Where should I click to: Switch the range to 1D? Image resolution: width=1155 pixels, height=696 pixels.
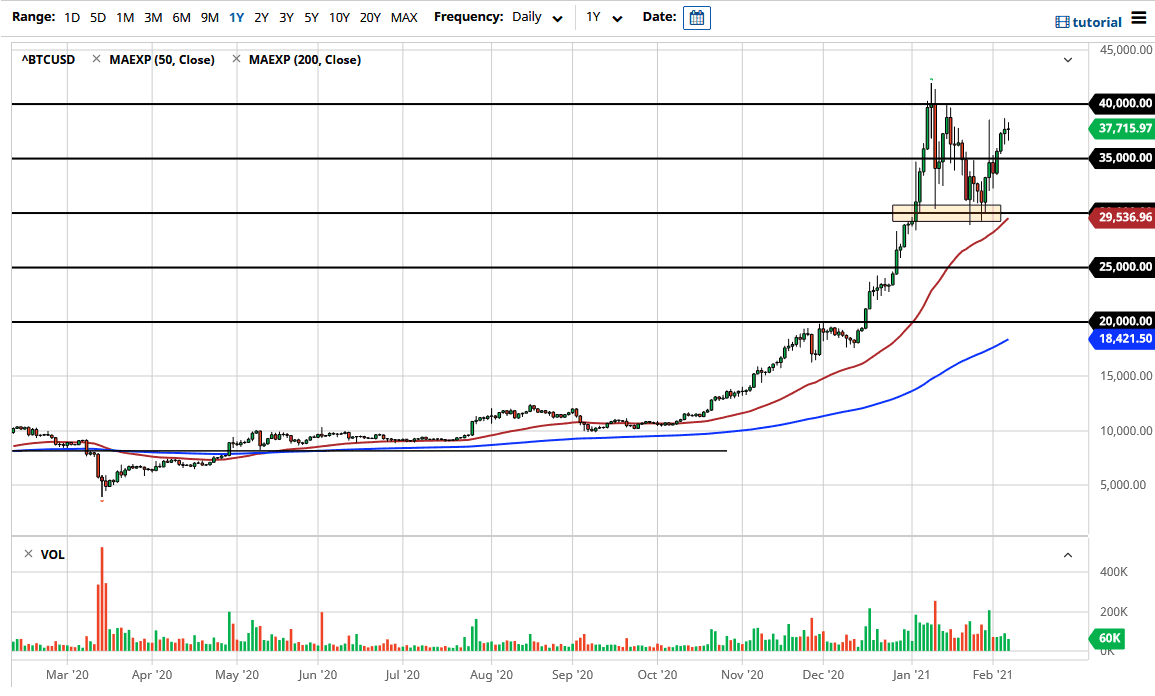pos(72,17)
